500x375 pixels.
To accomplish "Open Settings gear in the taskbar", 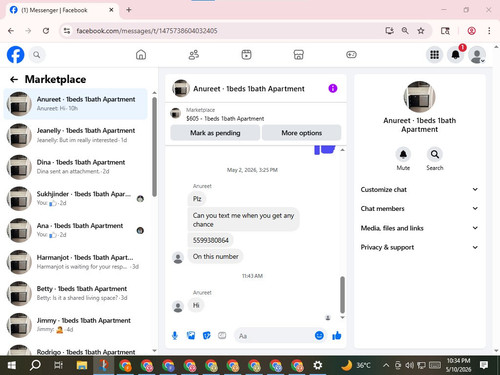I will pos(318,365).
